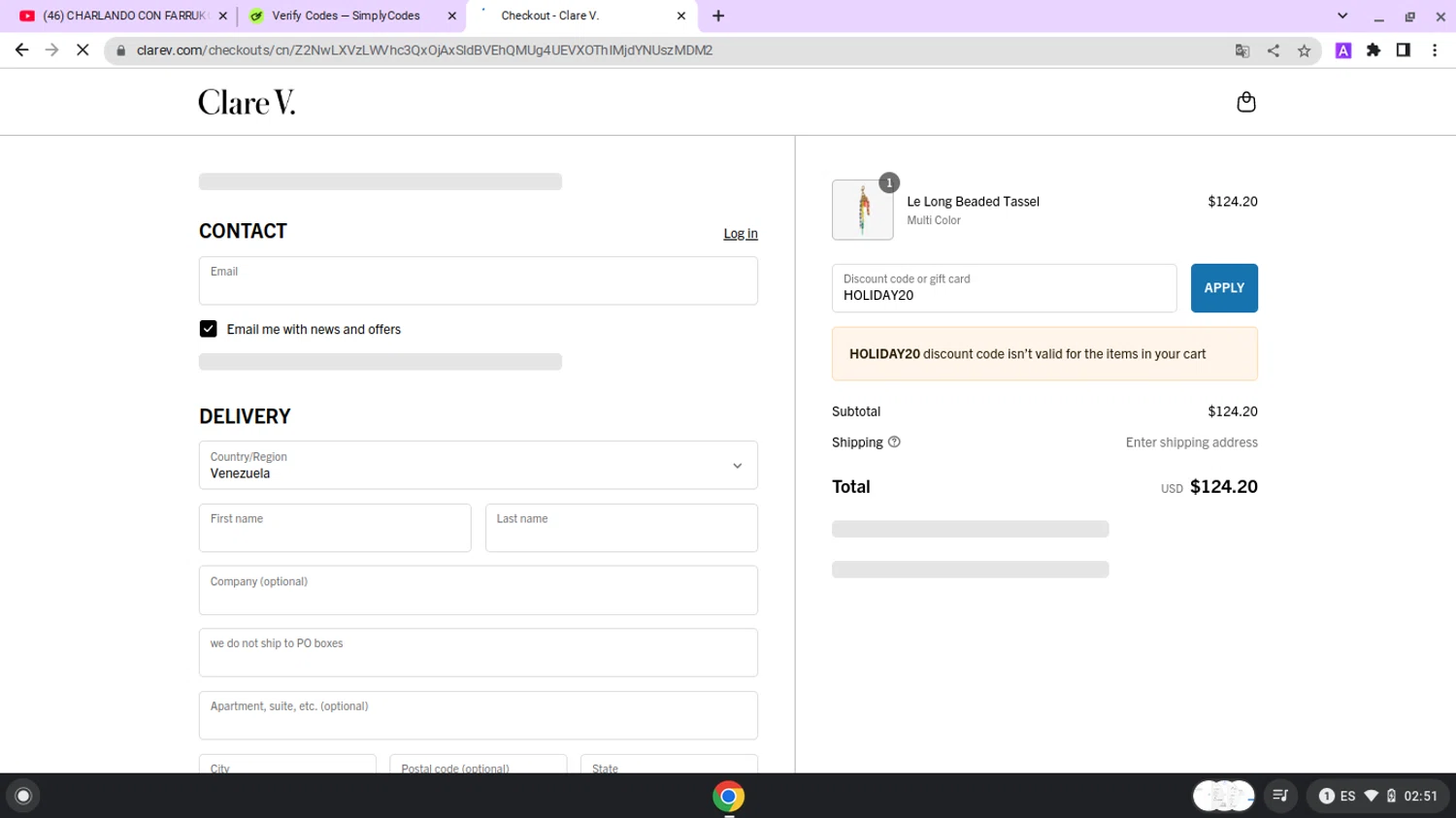Click the DELIVERY section heading
The image size is (1456, 818).
pos(245,416)
